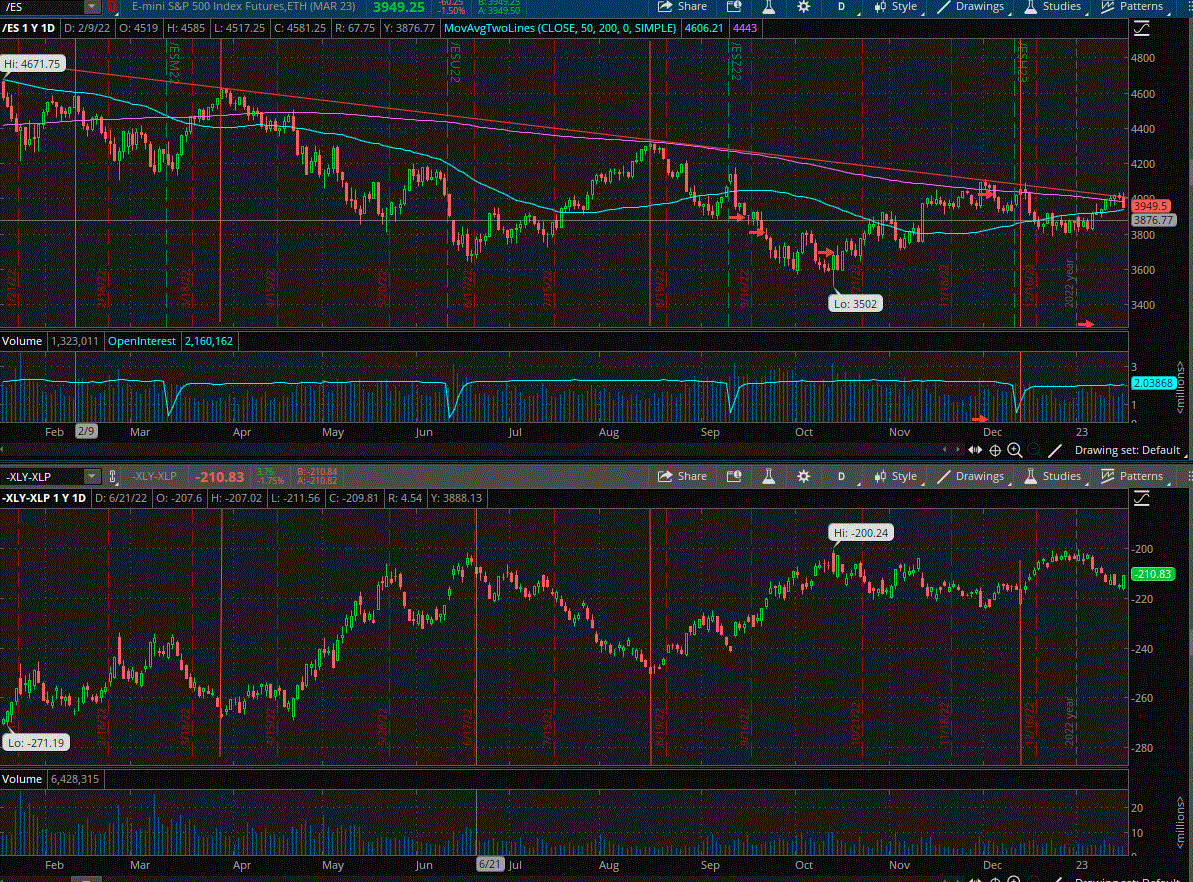The height and width of the screenshot is (882, 1193).
Task: Click the 'Hi: 4671.75' price bubble
Action: (32, 64)
